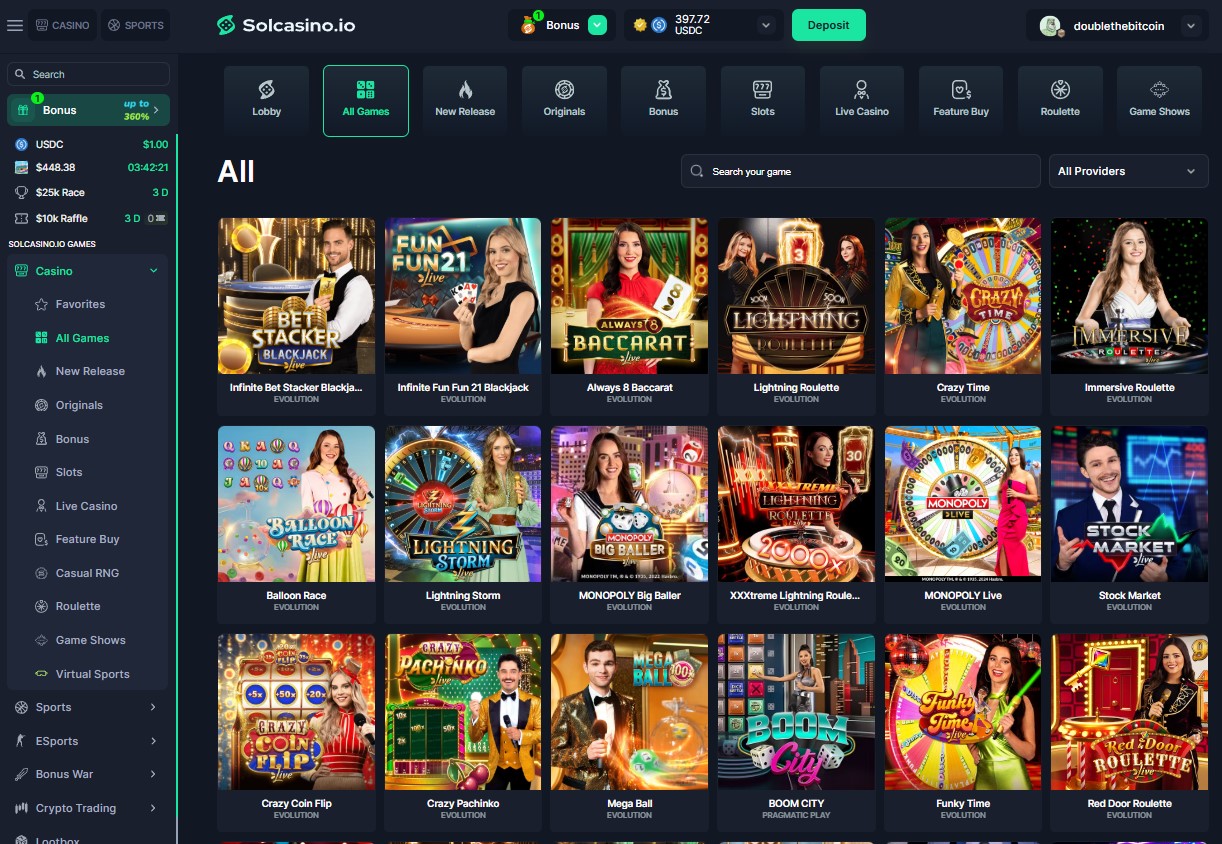This screenshot has width=1222, height=844.
Task: Open Roulette wheel icon in sidebar
Action: tap(41, 606)
